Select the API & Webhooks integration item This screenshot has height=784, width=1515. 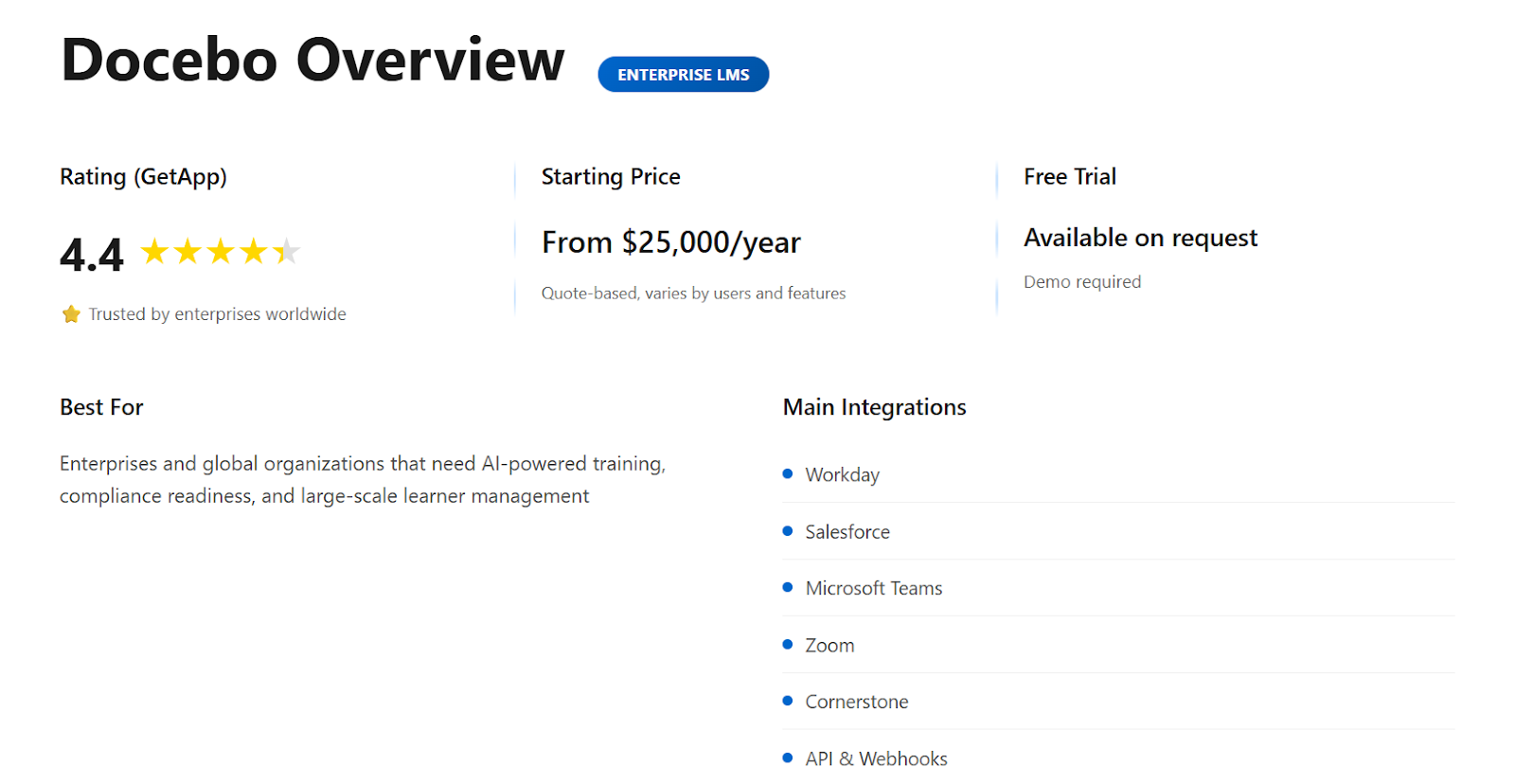1118,757
